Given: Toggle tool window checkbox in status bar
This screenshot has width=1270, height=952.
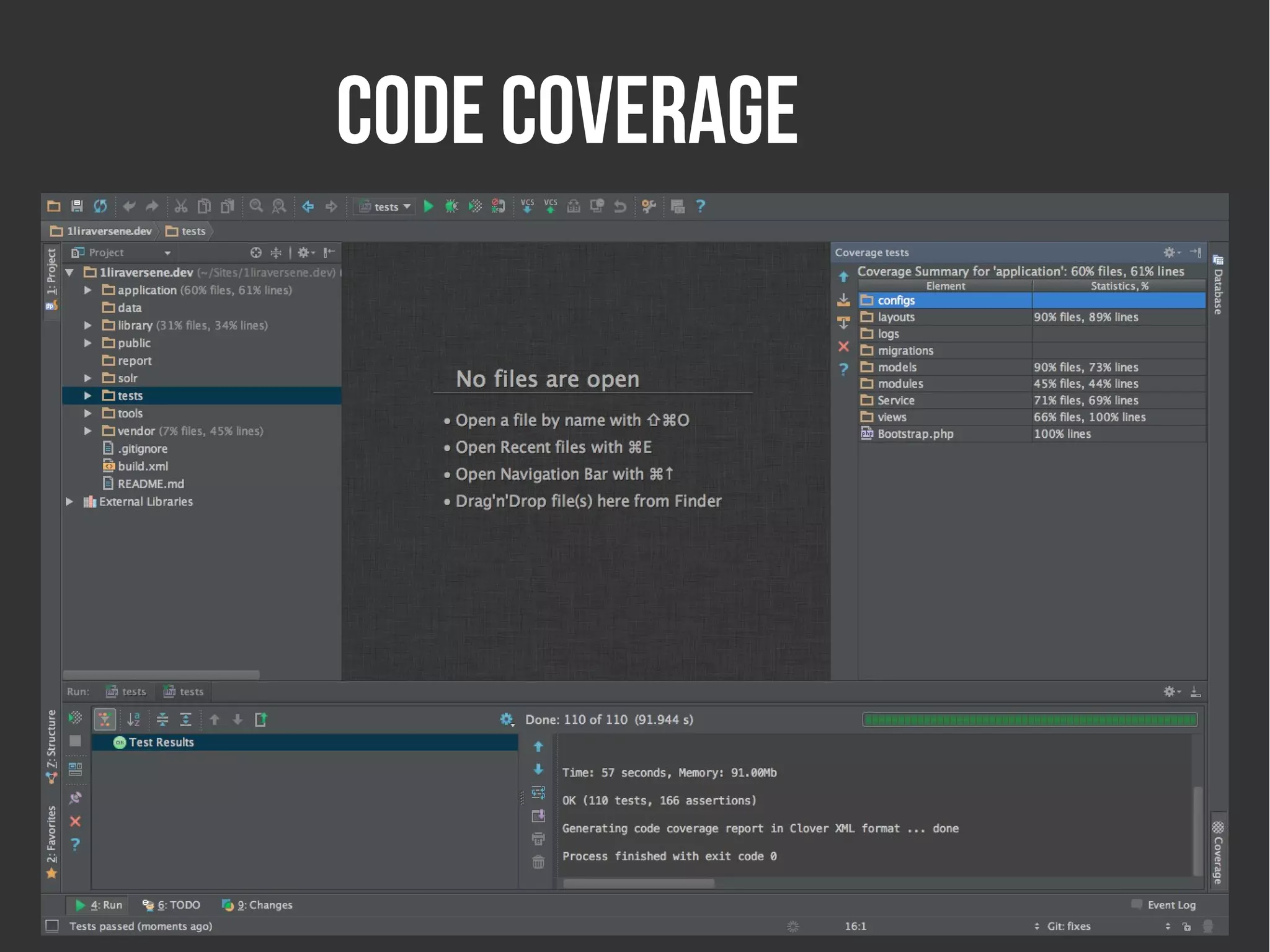Looking at the screenshot, I should [x=53, y=926].
